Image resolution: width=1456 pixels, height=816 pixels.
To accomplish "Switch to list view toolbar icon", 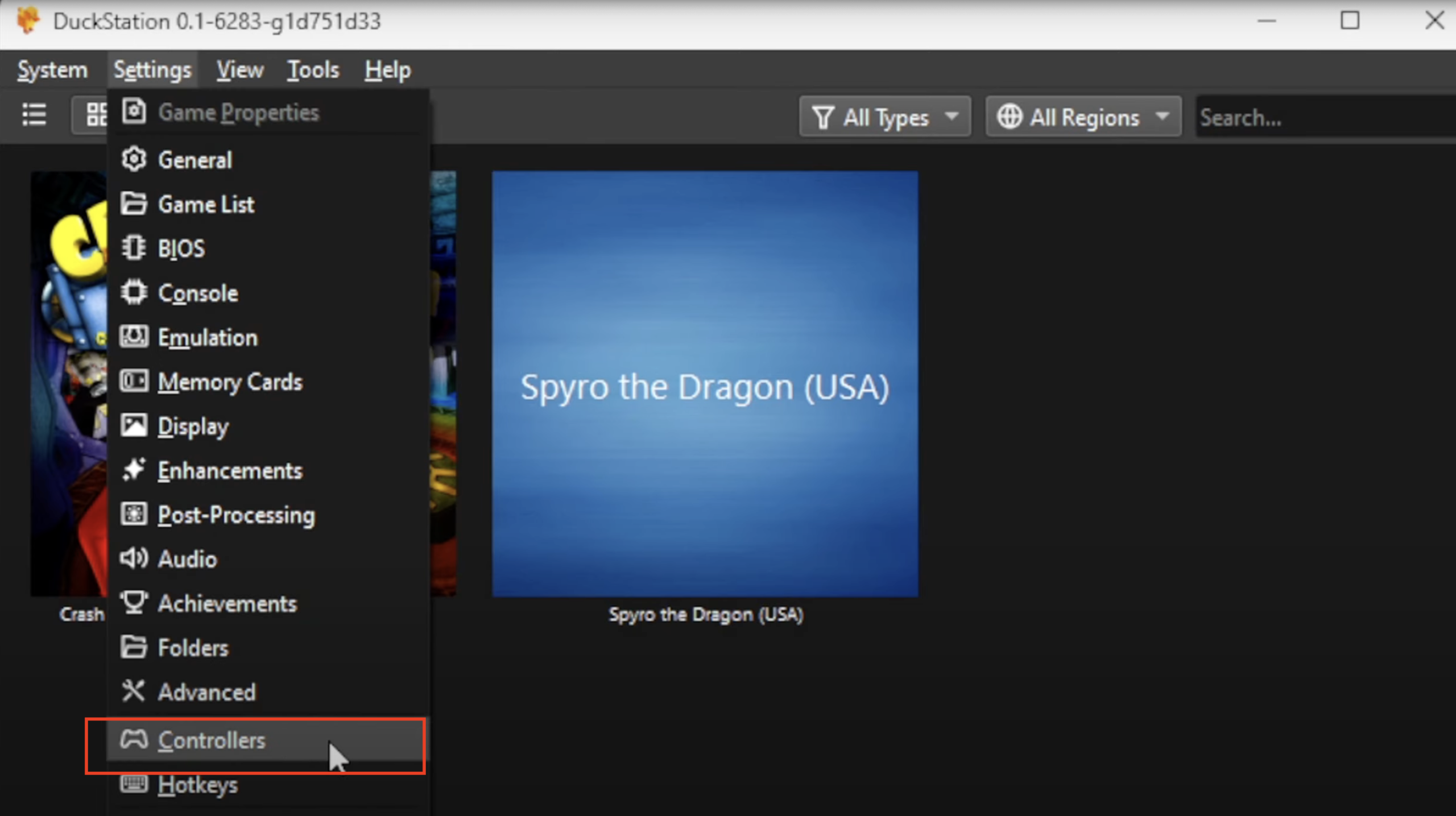I will click(34, 115).
